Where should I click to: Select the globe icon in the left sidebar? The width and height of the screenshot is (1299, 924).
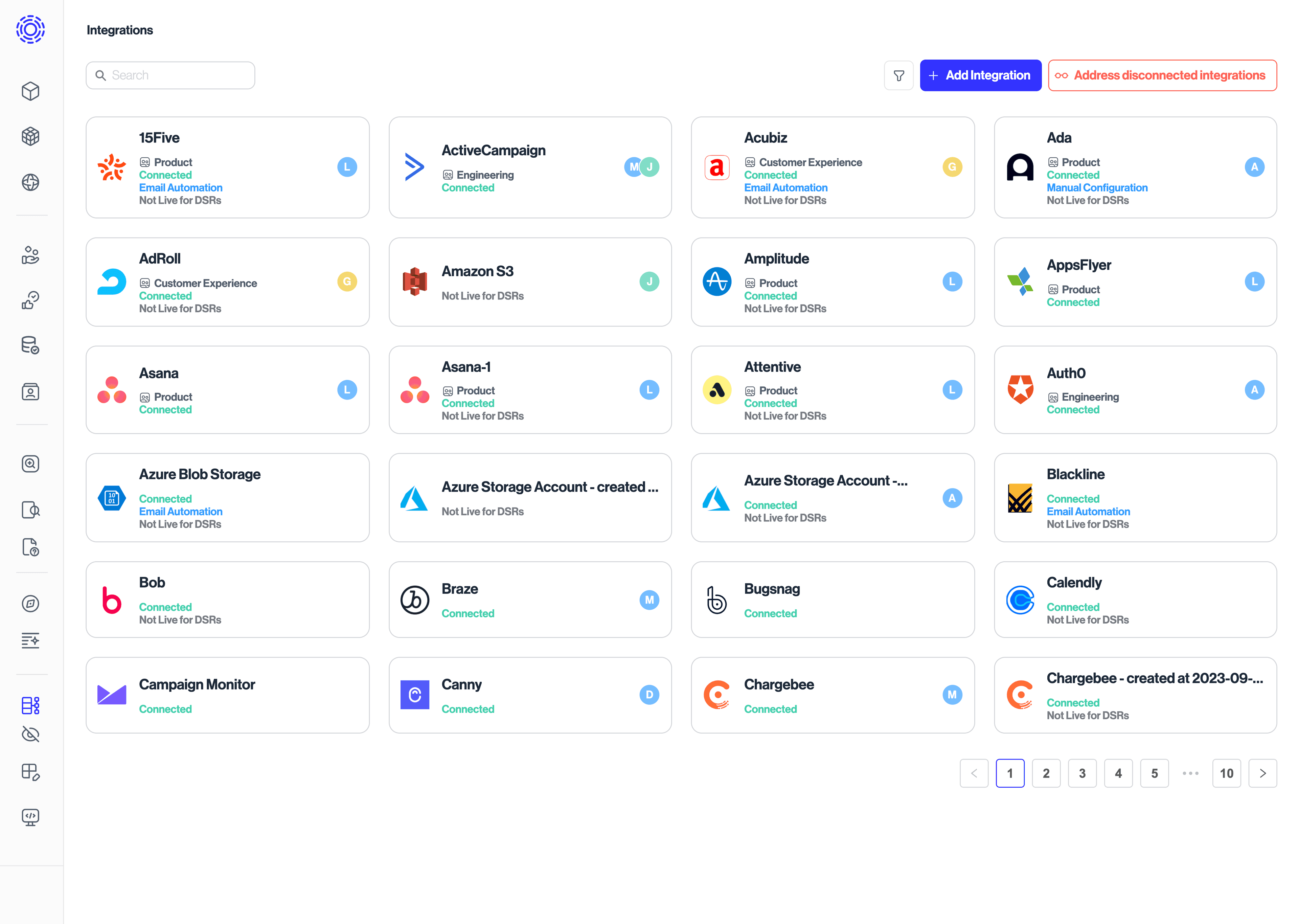click(31, 182)
